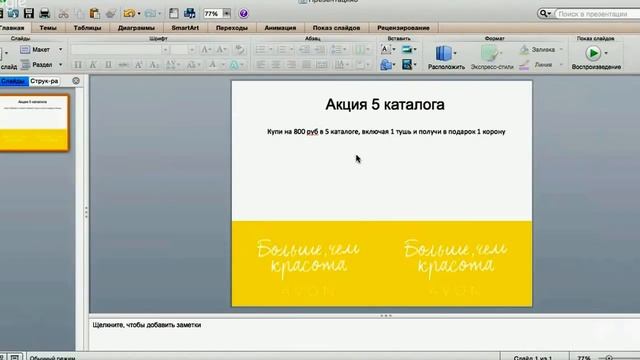The width and height of the screenshot is (640, 360).
Task: Click the Save floppy disk icon
Action: [x=29, y=13]
